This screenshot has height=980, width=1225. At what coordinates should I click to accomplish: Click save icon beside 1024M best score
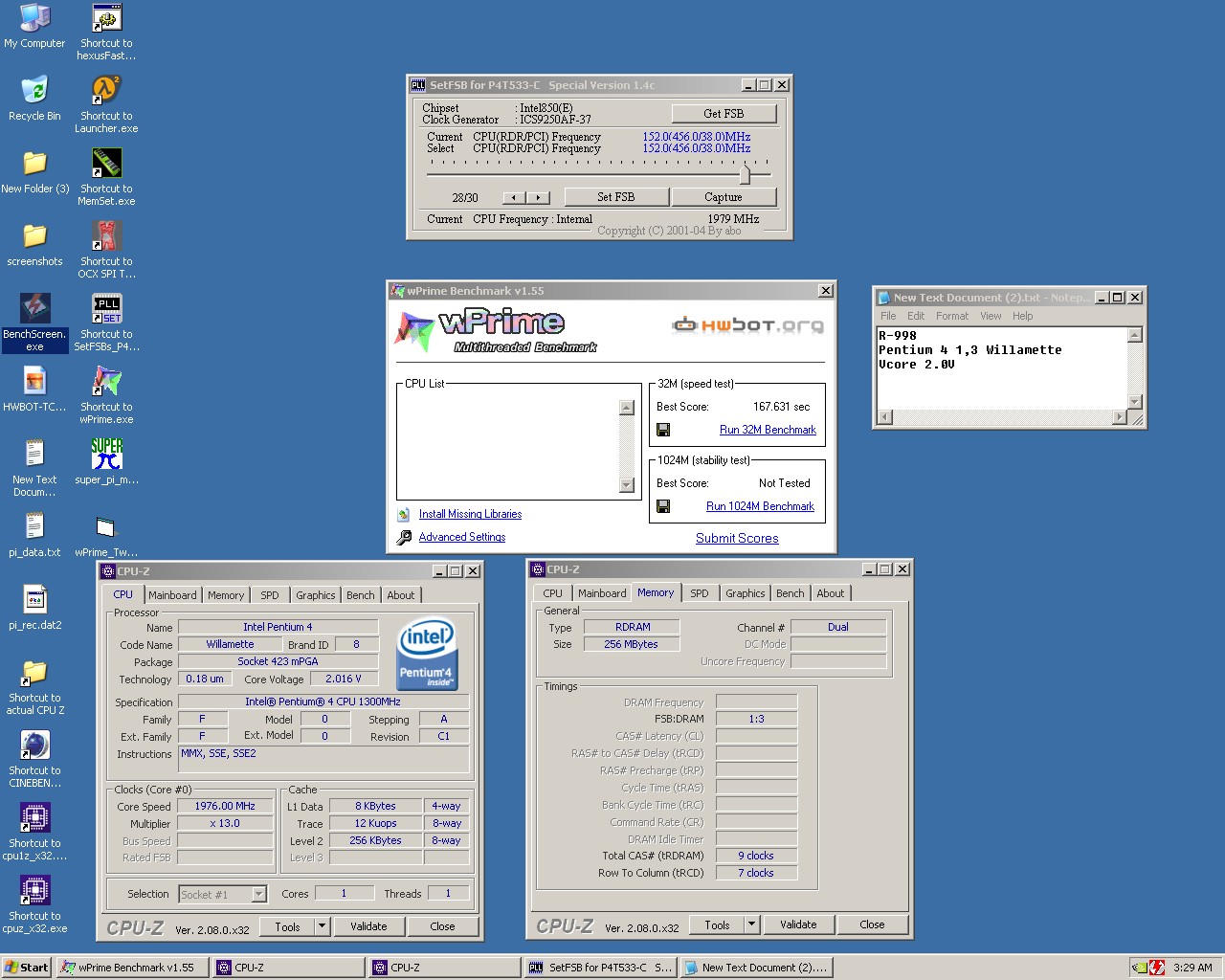(663, 506)
